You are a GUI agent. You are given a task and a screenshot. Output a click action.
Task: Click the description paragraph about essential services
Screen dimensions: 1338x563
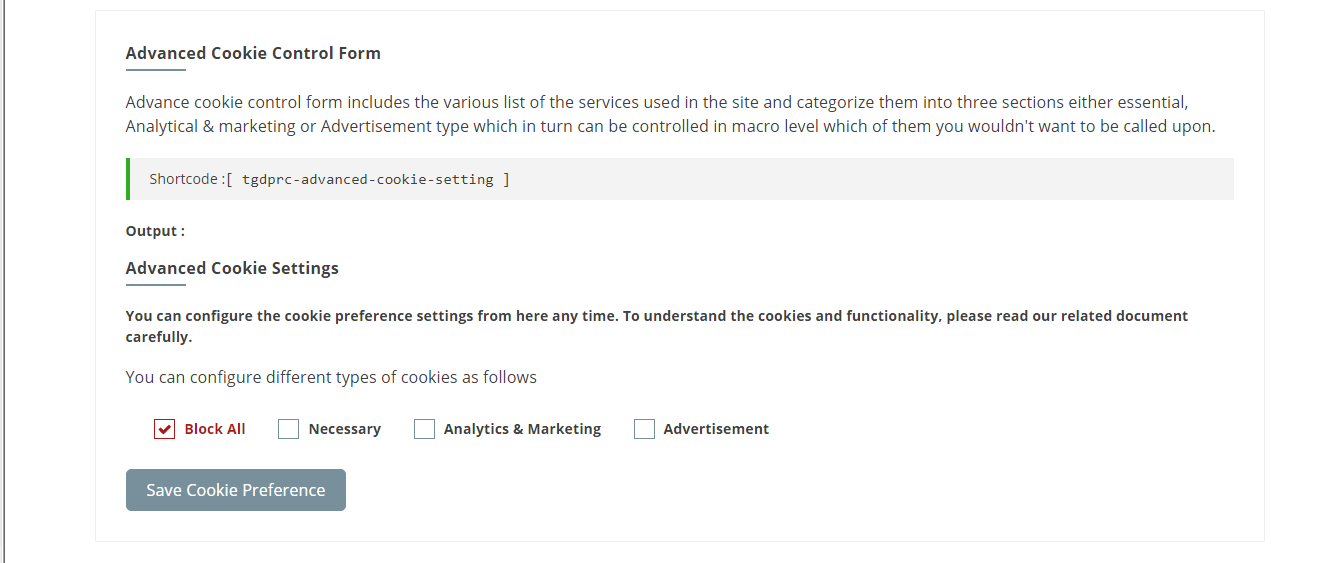pyautogui.click(x=670, y=114)
